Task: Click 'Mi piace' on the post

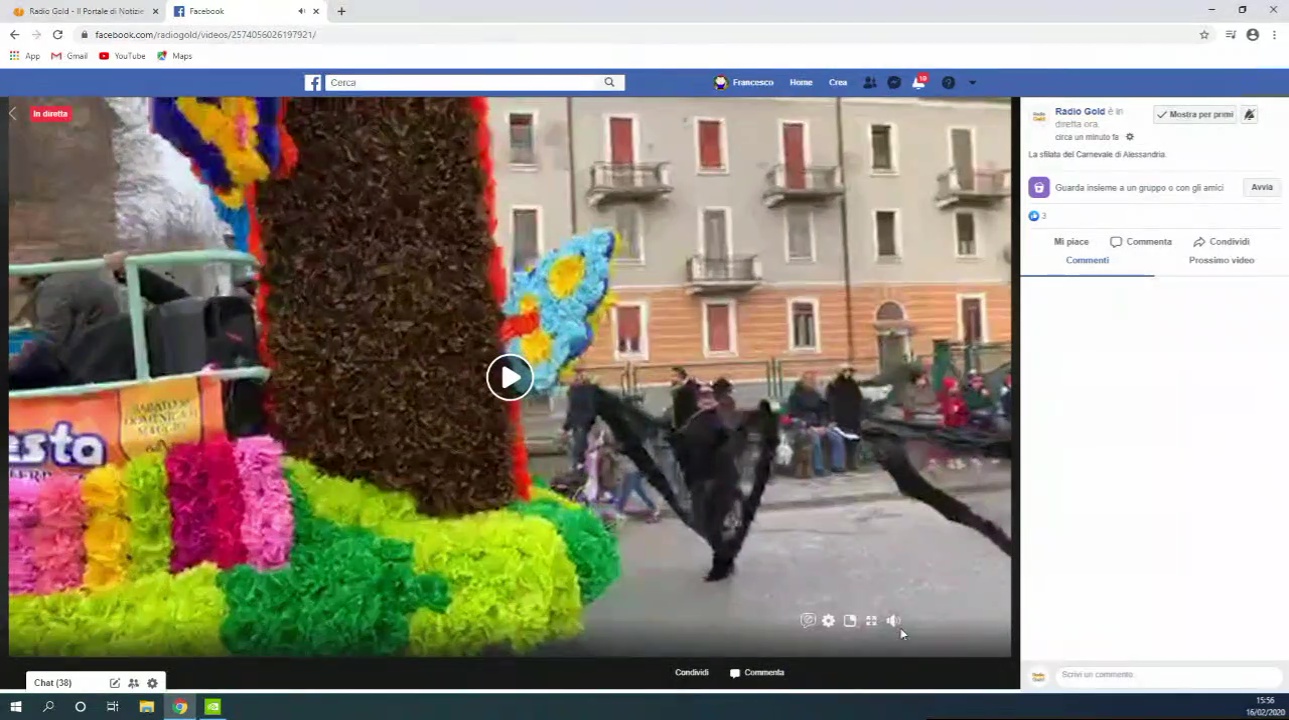Action: point(1071,242)
